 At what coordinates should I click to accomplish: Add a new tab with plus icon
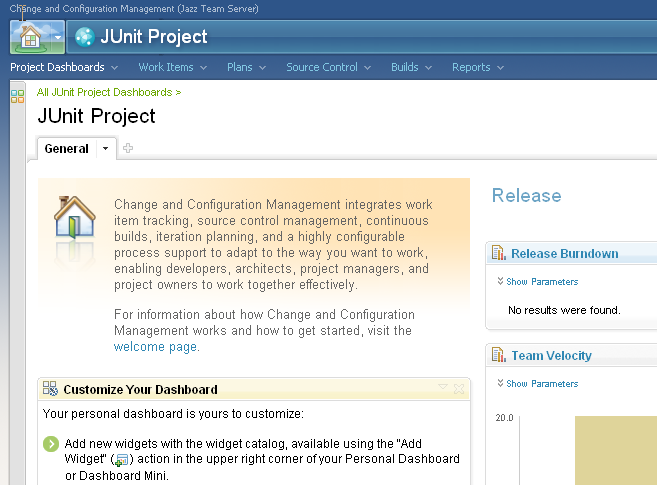click(x=128, y=148)
